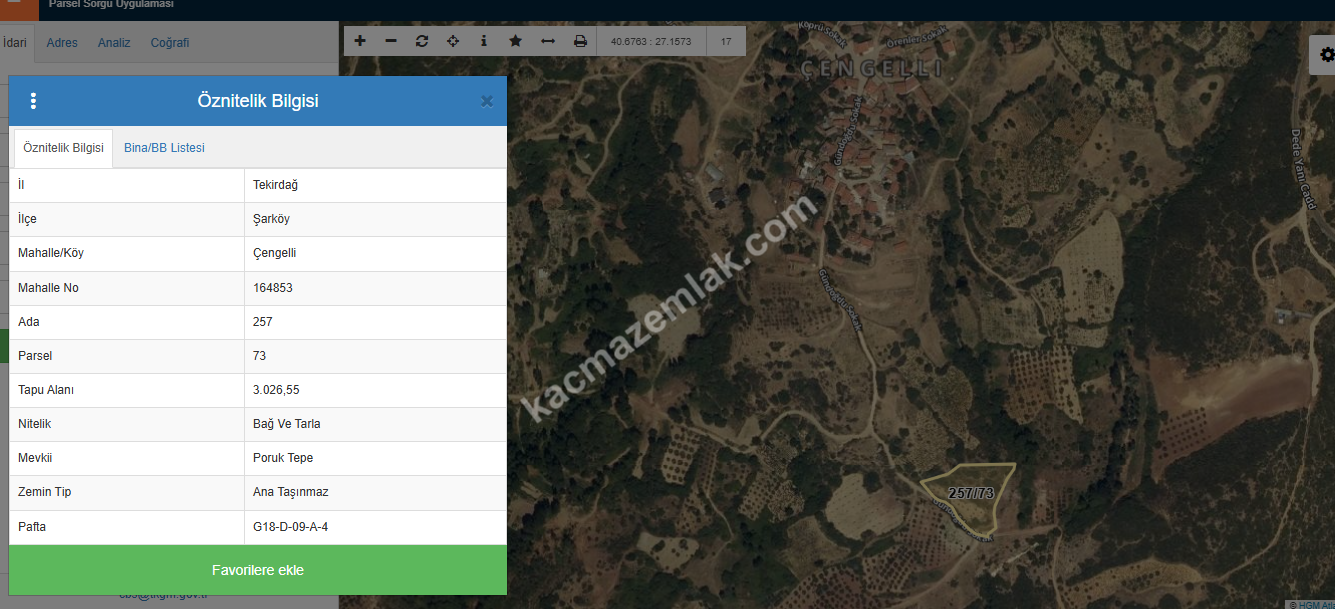
Task: Zoom in with the plus icon
Action: [x=360, y=41]
